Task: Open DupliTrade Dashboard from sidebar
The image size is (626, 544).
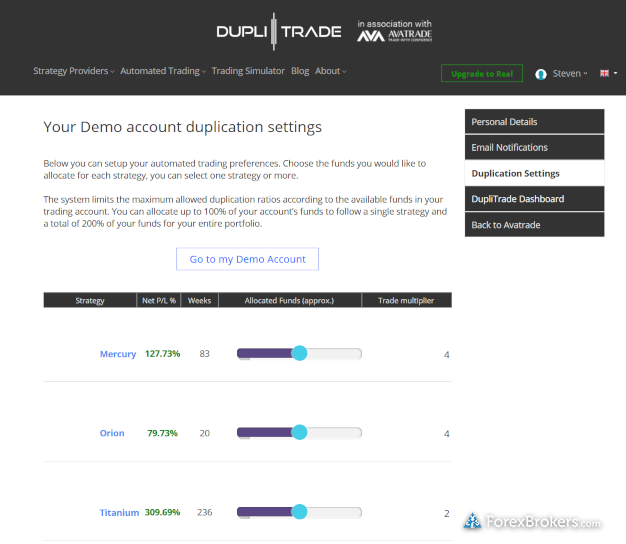Action: 534,199
